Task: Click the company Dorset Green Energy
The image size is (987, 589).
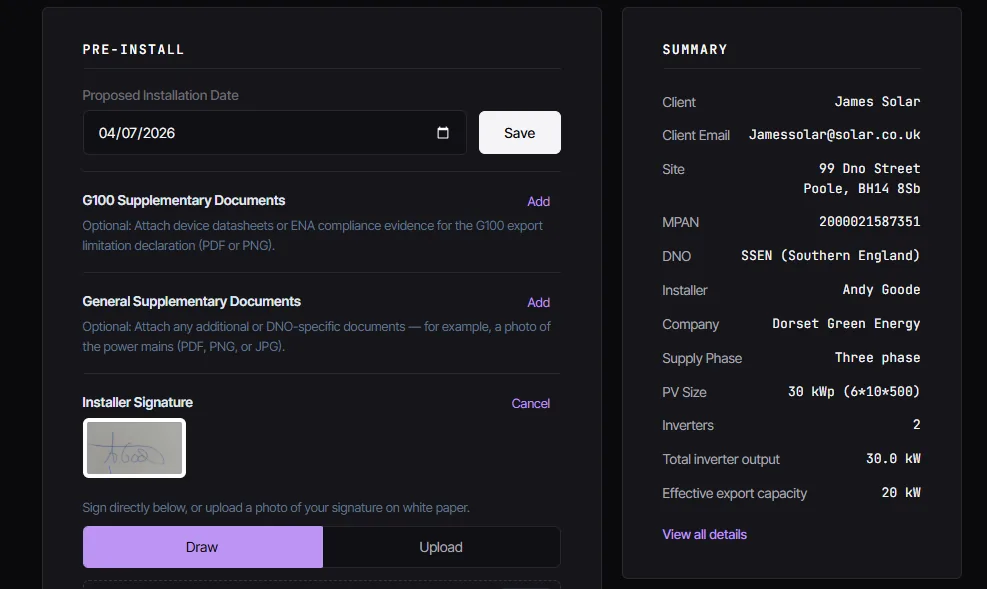Action: [846, 323]
